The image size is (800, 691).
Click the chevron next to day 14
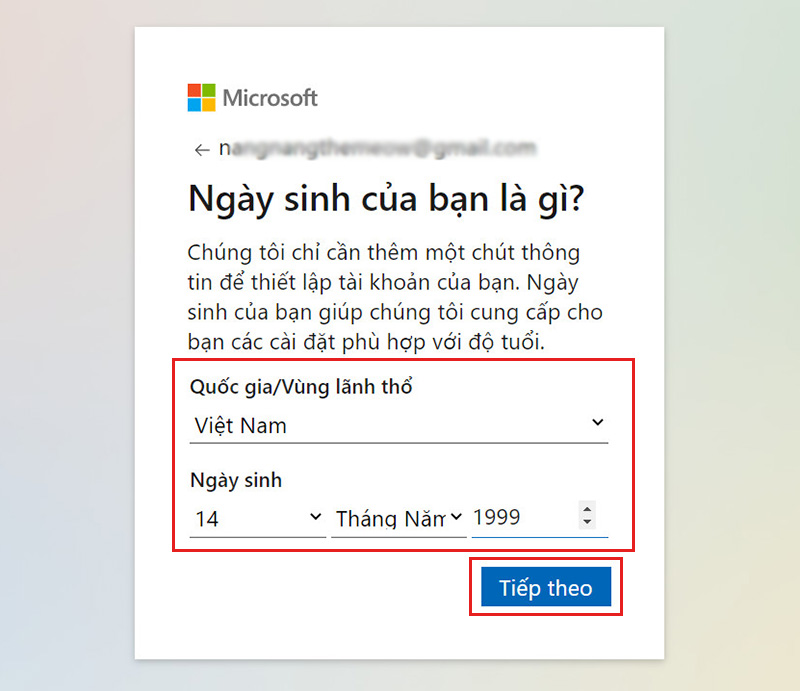(x=316, y=517)
